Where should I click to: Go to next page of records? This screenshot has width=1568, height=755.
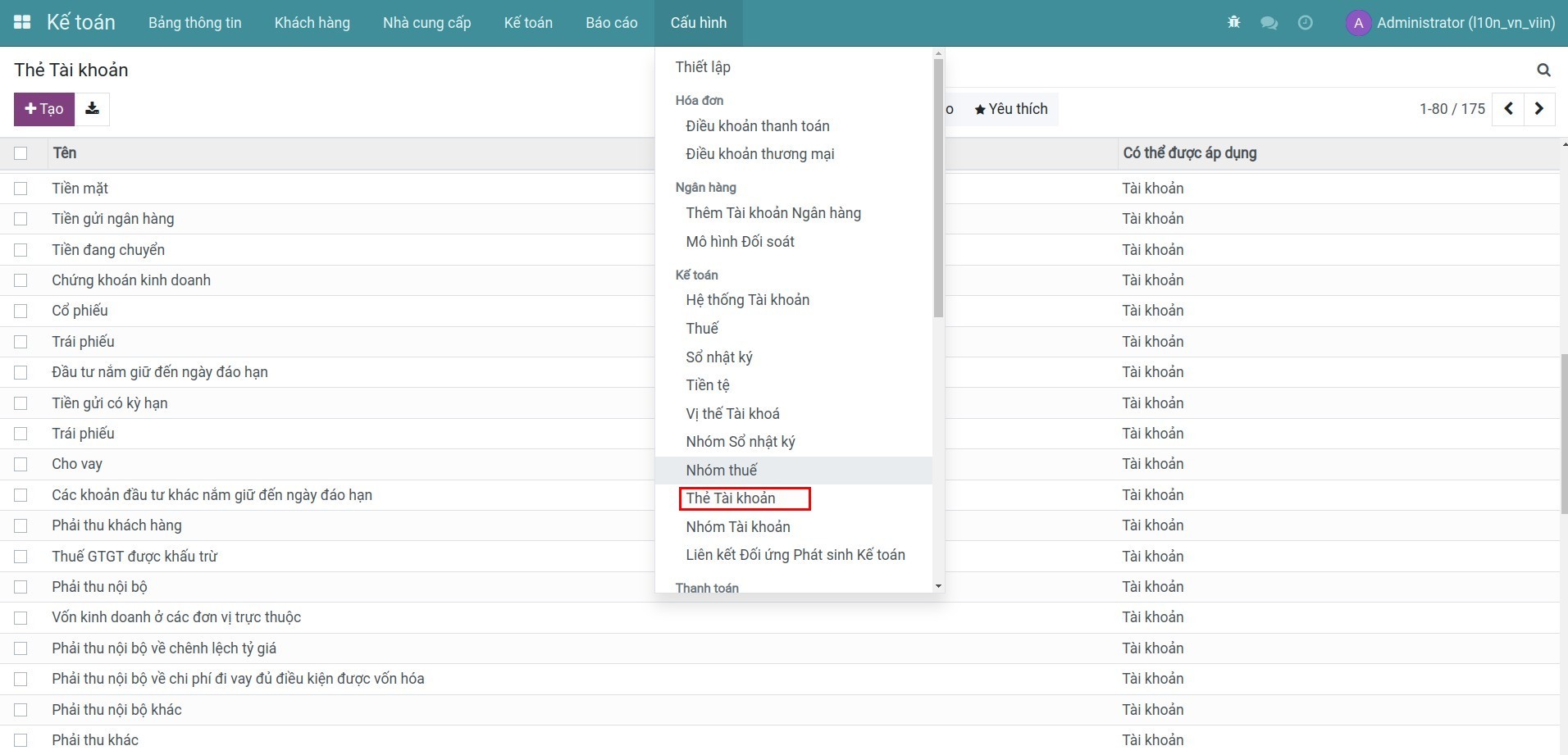(x=1539, y=109)
